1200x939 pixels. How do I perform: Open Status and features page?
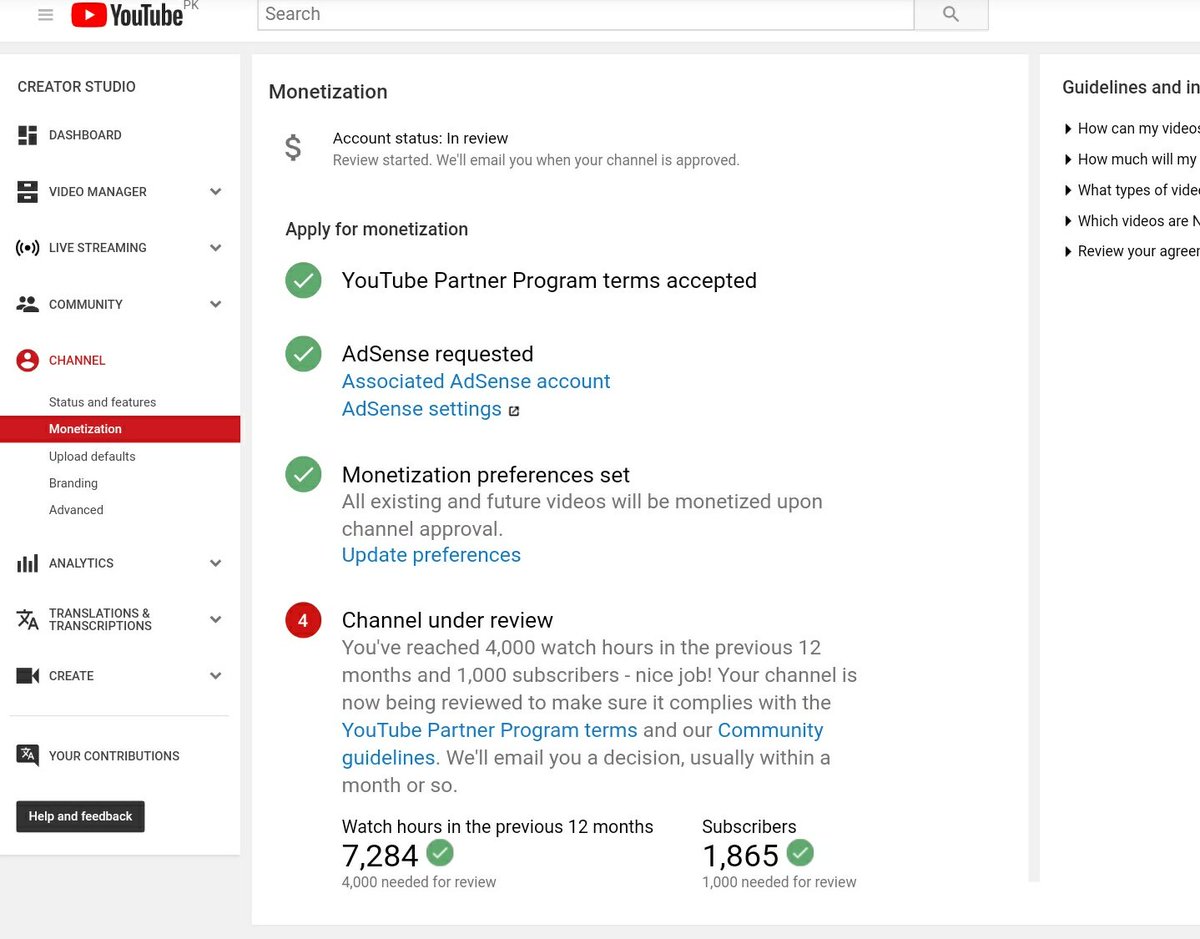[x=102, y=402]
